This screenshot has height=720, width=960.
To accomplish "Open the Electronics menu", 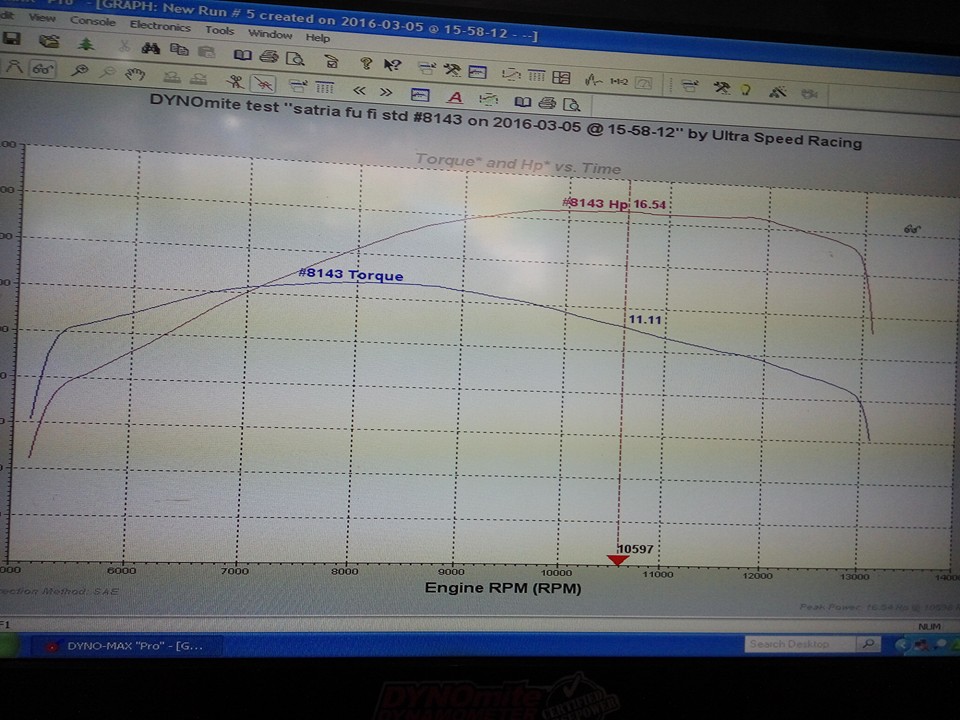I will (x=160, y=26).
